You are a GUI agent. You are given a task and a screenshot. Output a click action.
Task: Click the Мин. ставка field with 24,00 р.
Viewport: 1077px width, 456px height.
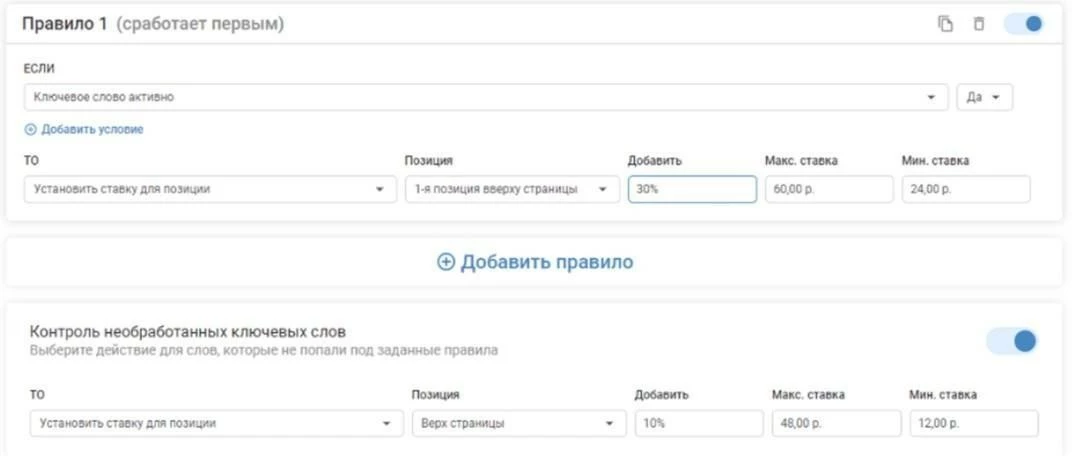(x=966, y=190)
